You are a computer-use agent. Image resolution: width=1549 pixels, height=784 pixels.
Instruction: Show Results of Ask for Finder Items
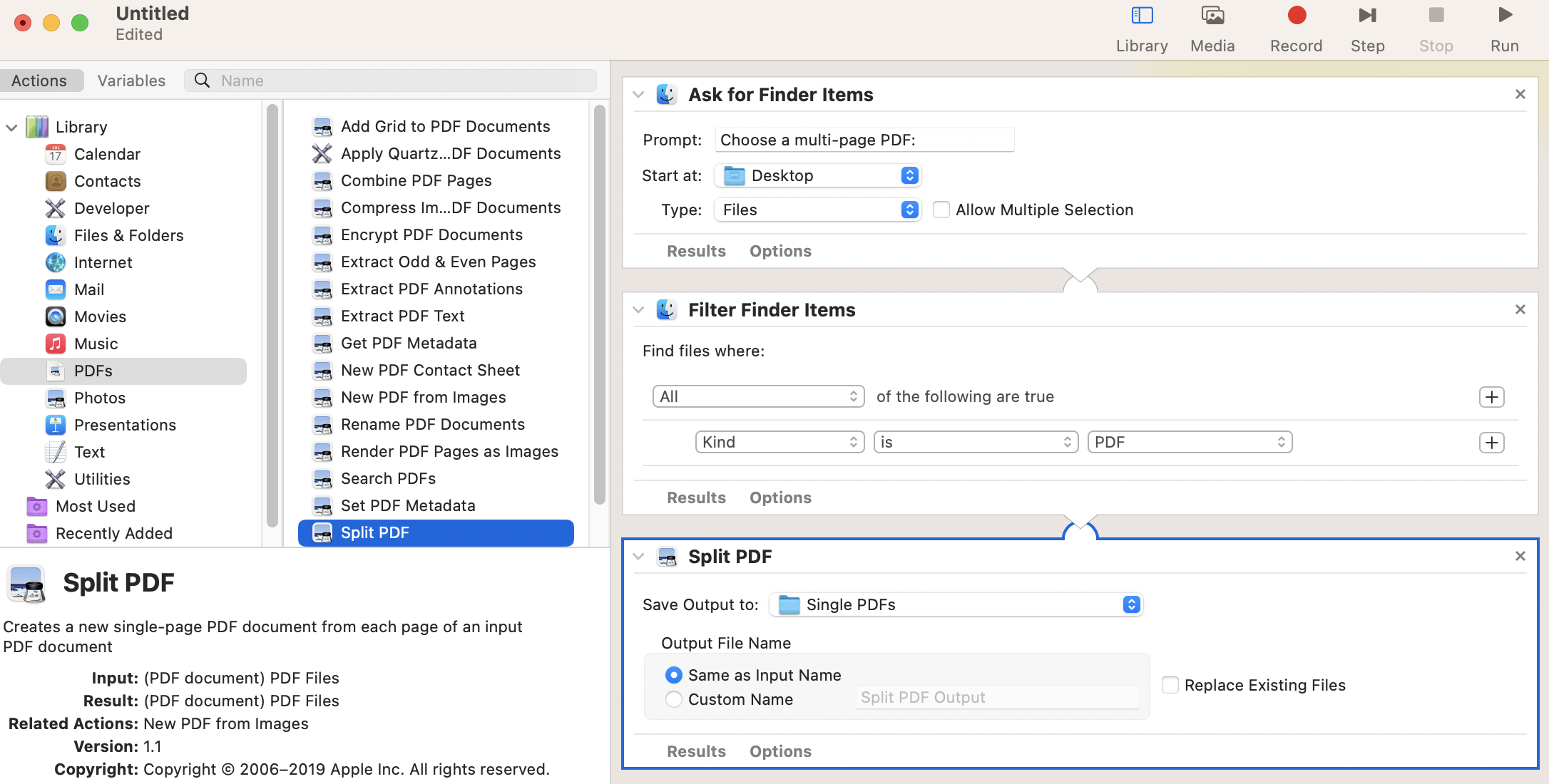(696, 251)
